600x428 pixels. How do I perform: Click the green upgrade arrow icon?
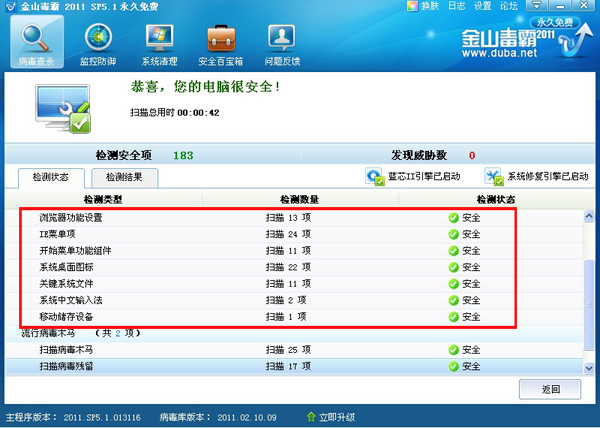pos(311,417)
